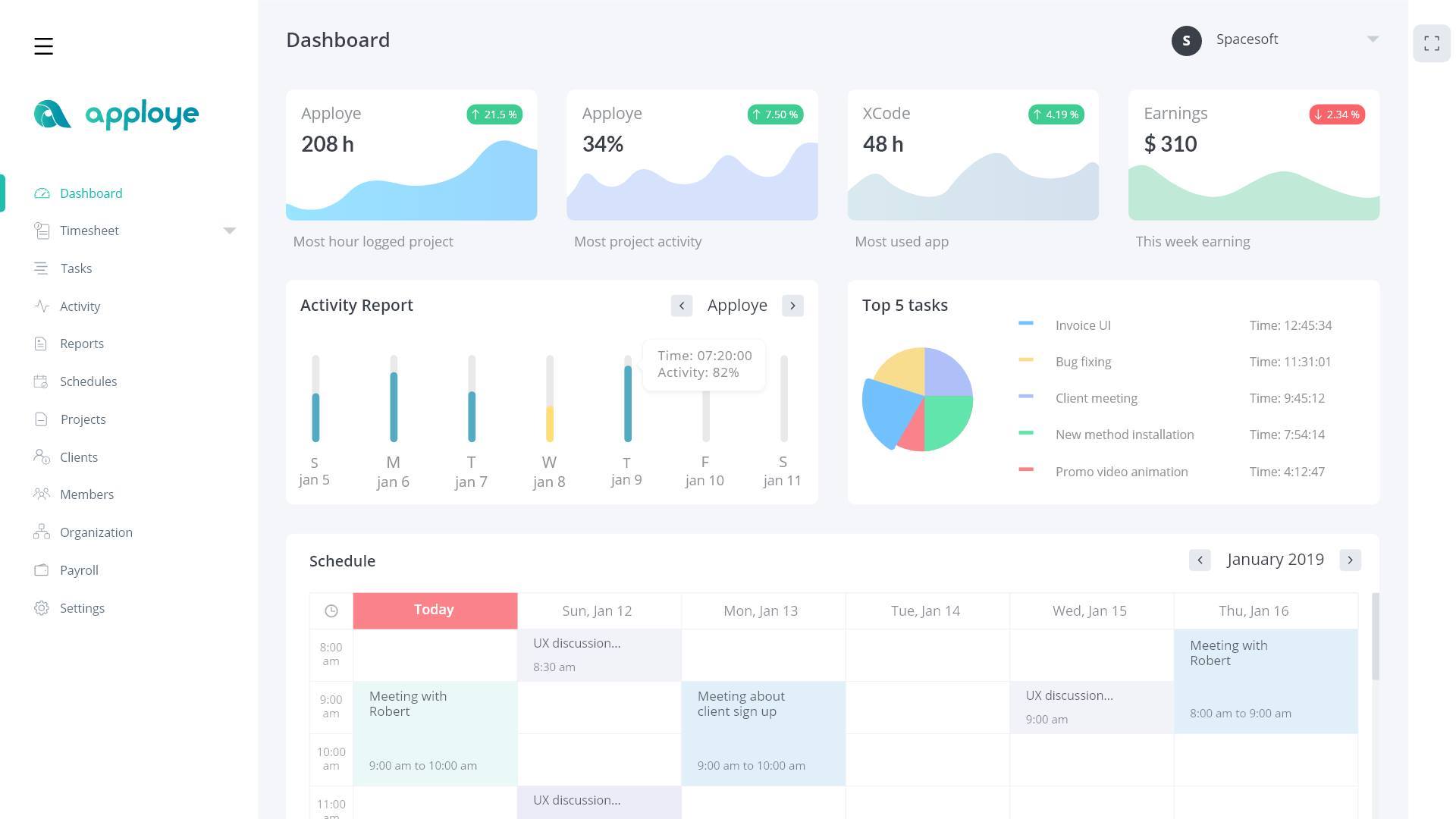Image resolution: width=1456 pixels, height=819 pixels.
Task: Open the Spacesoft account dropdown
Action: [1372, 39]
